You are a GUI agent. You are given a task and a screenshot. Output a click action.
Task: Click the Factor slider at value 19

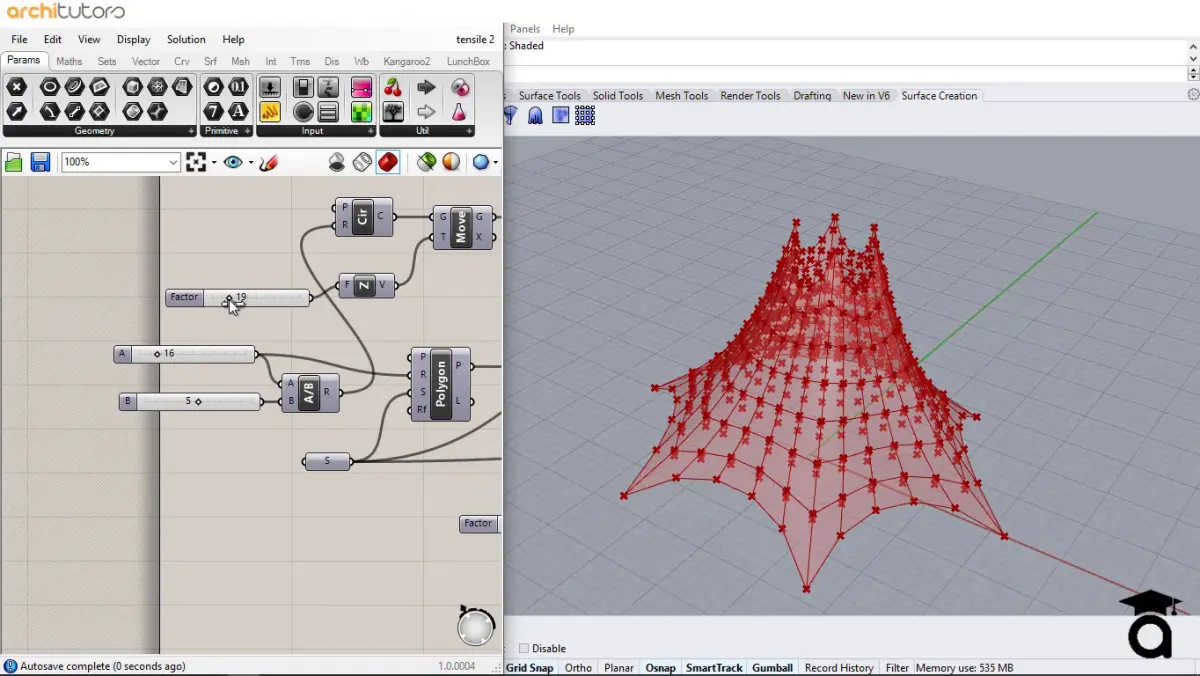(x=238, y=297)
